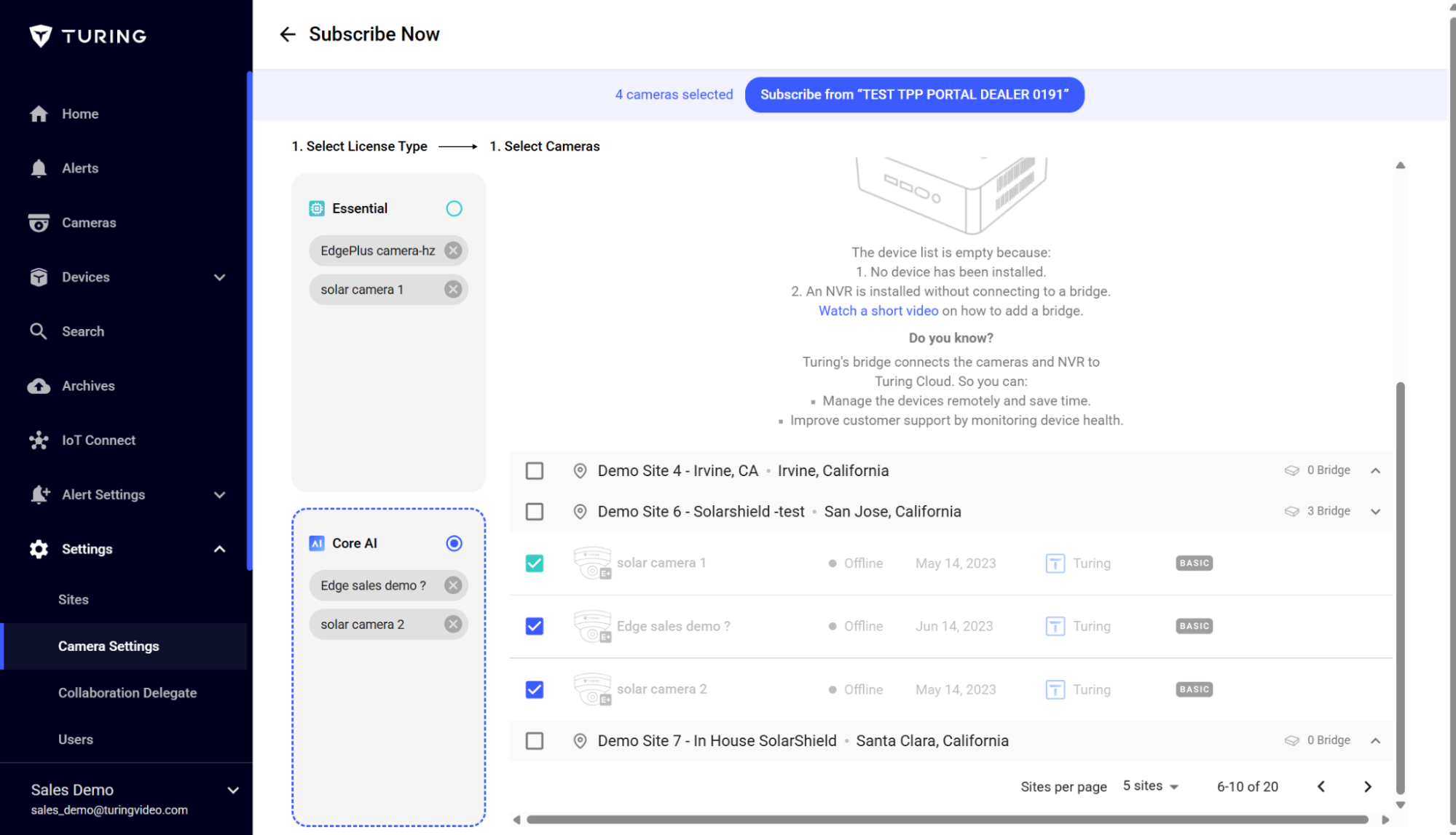Click the Alert Settings bell-plus icon

[39, 495]
